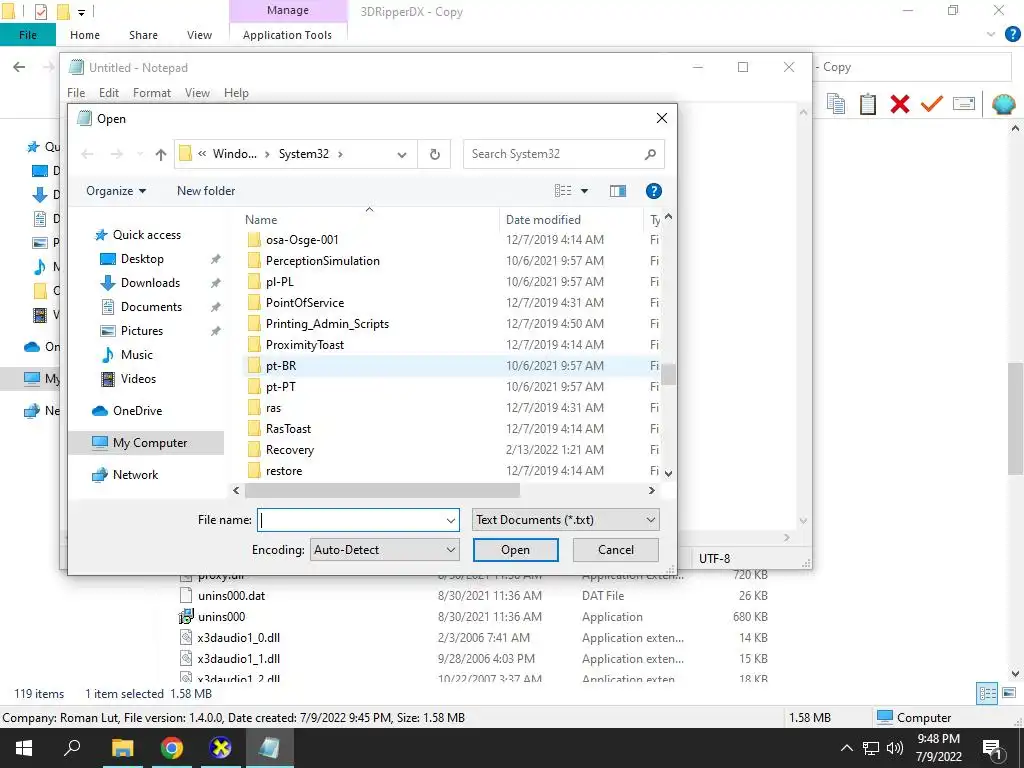Viewport: 1024px width, 768px height.
Task: Click the view layout icon in Open dialog
Action: (x=562, y=191)
